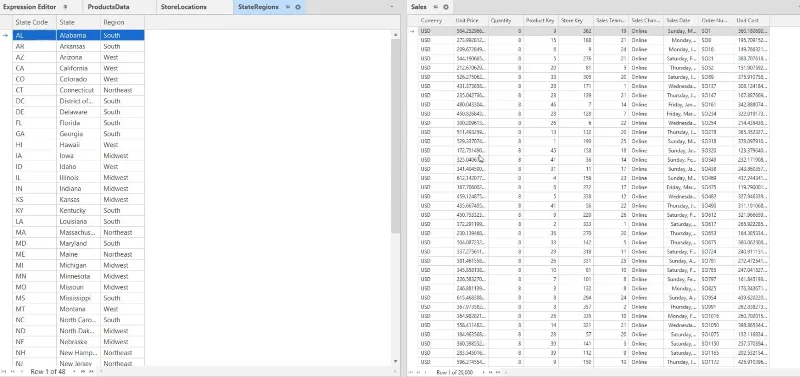Select the Mississippi cell
Image resolution: width=800 pixels, height=377 pixels.
pos(78,298)
